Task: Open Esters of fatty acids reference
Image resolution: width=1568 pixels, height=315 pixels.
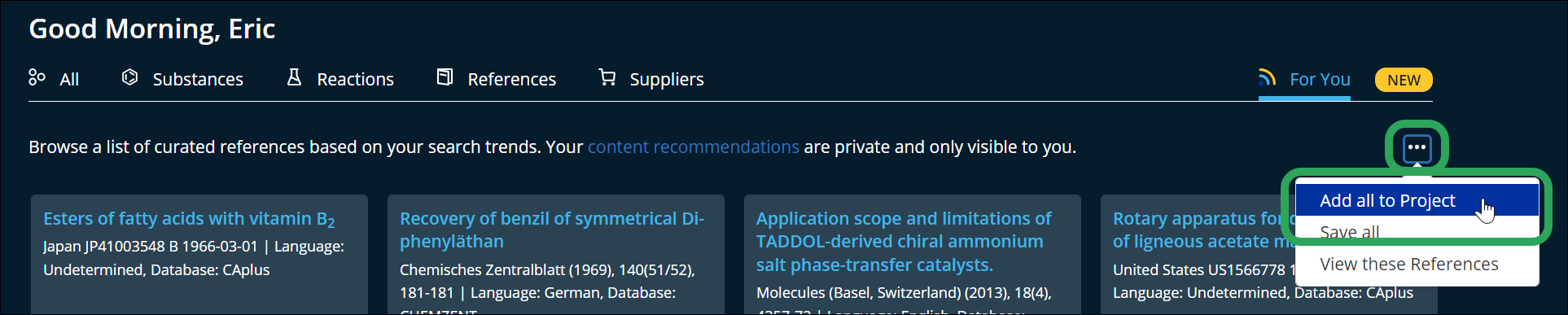Action: tap(189, 219)
